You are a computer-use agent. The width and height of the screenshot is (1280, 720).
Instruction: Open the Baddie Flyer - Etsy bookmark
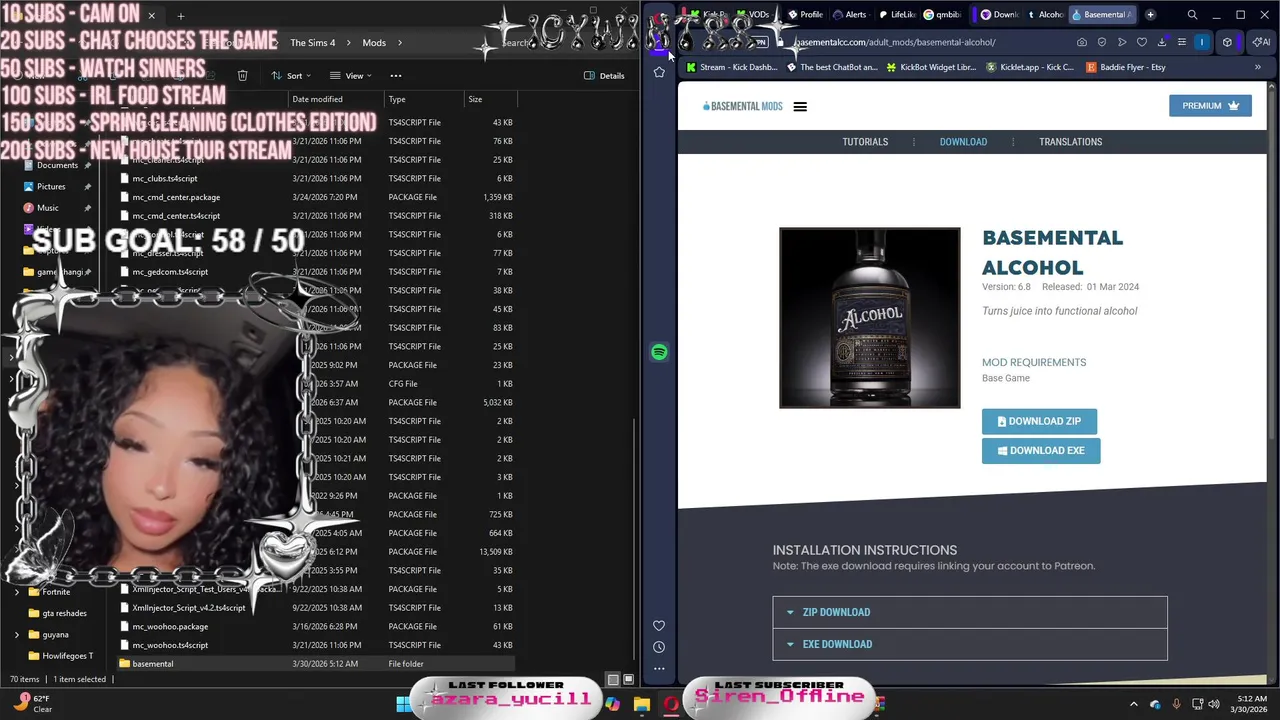click(1125, 67)
